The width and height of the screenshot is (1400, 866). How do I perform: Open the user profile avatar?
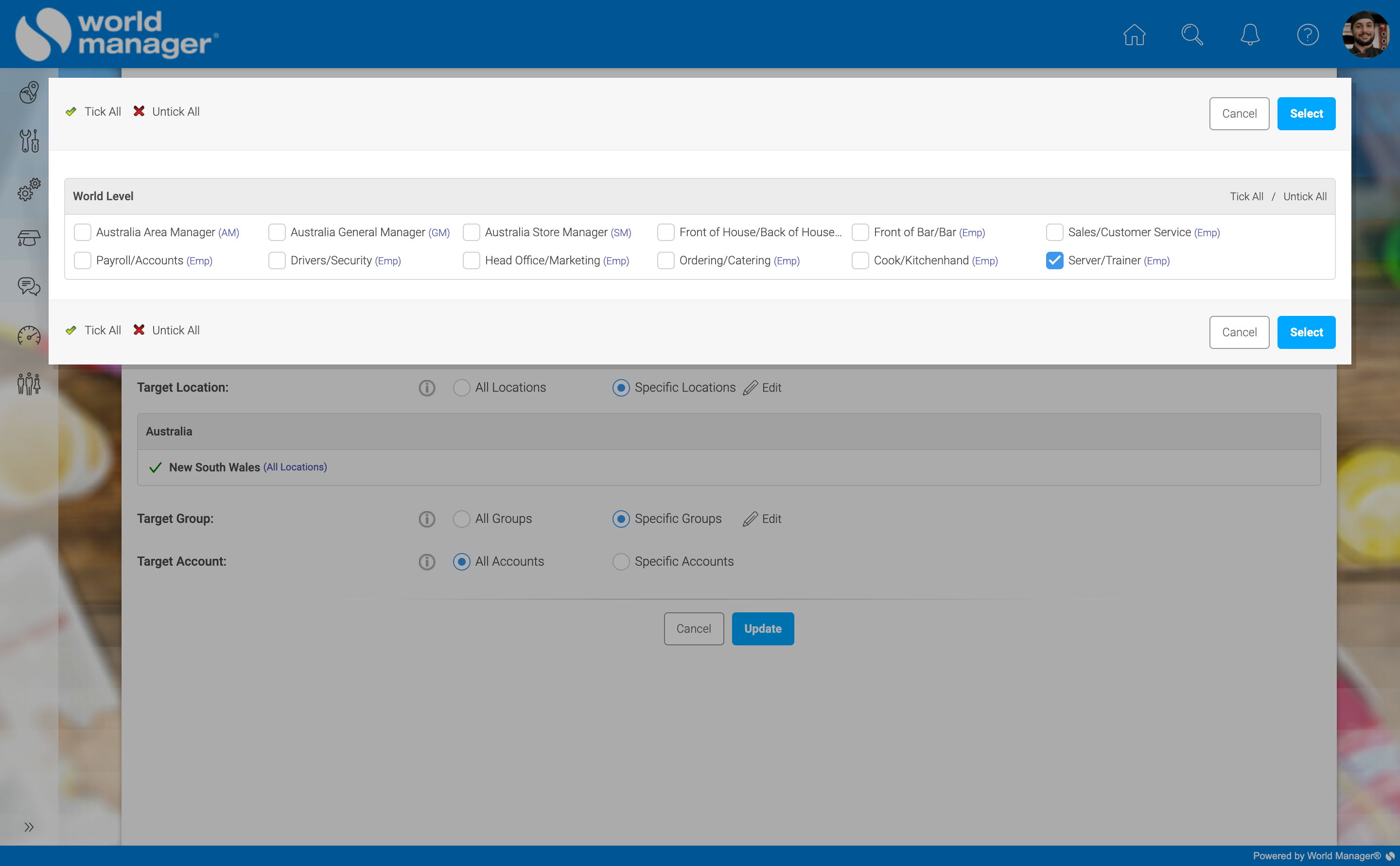[x=1365, y=35]
